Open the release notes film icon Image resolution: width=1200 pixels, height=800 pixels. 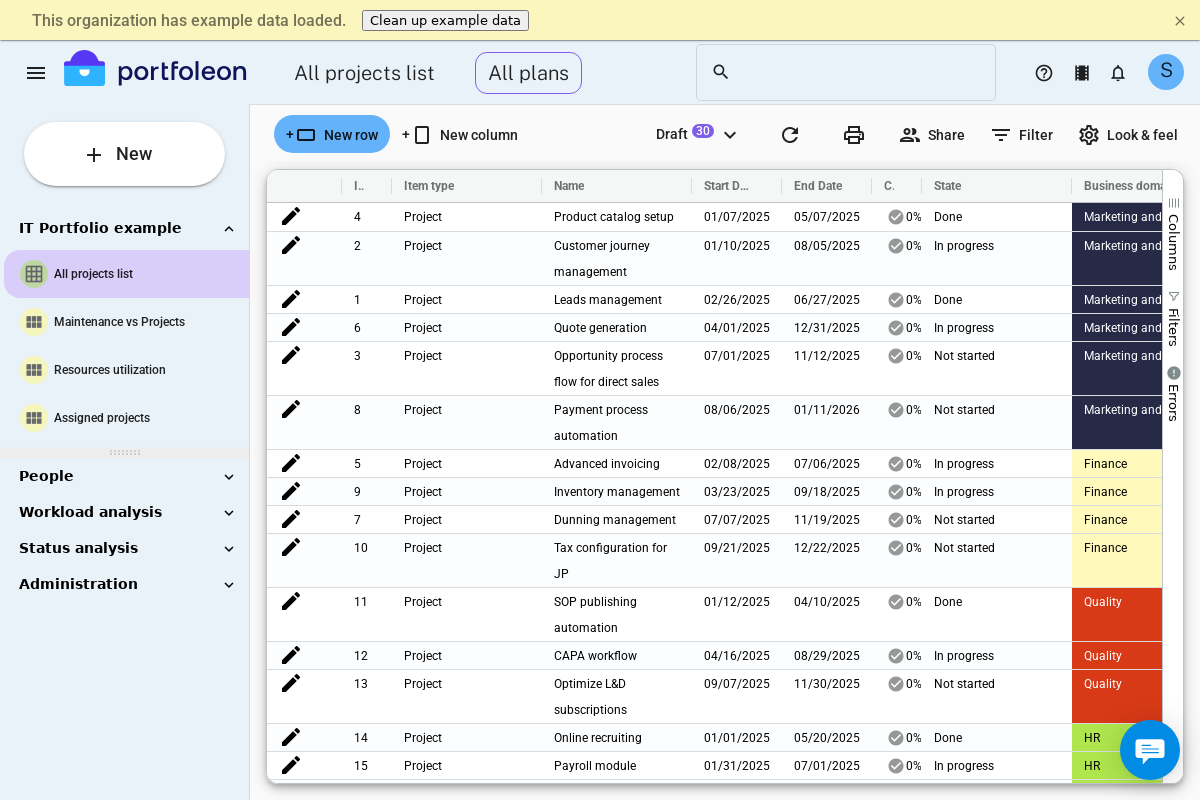click(1081, 73)
